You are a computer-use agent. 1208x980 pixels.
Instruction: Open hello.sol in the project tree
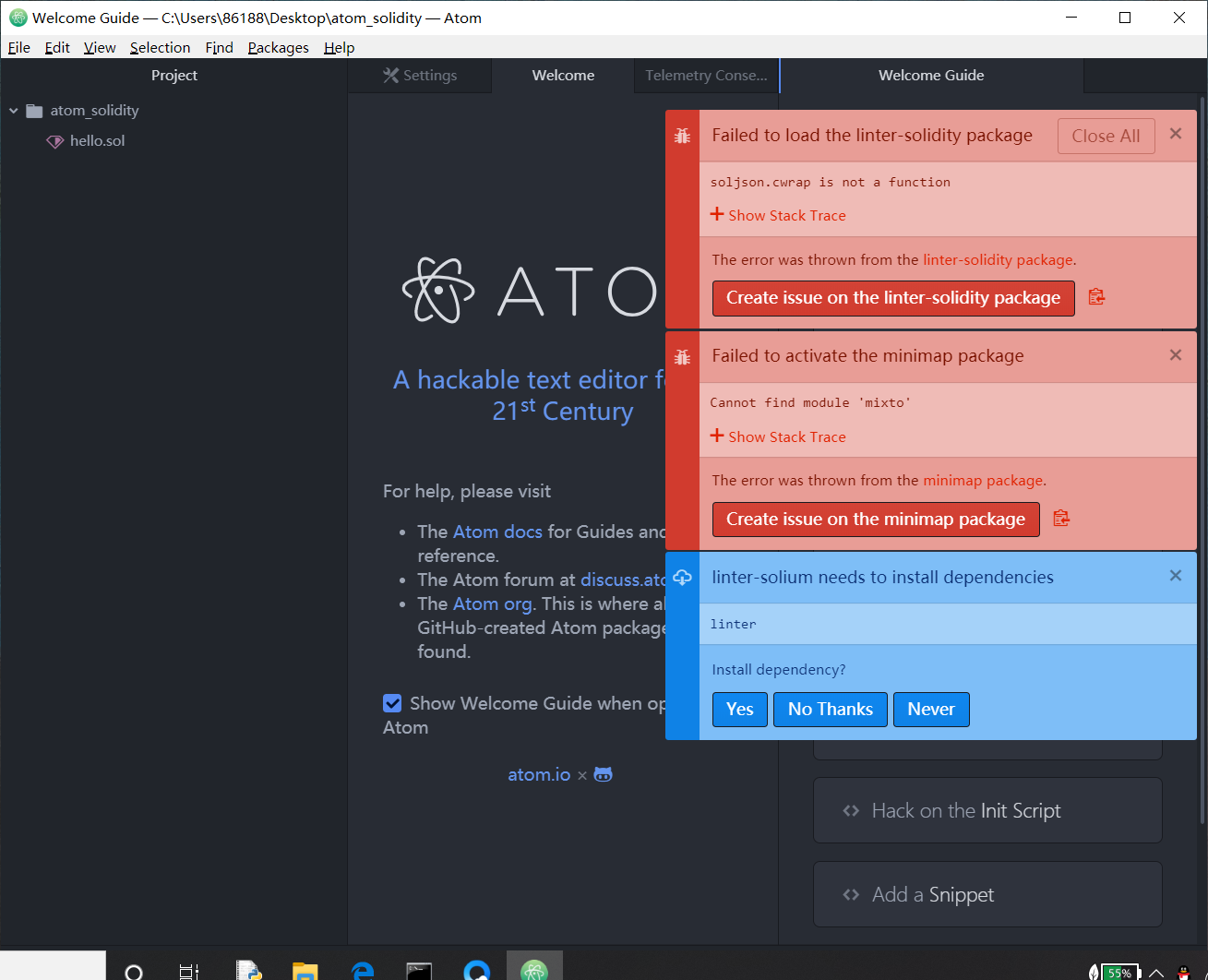(97, 141)
